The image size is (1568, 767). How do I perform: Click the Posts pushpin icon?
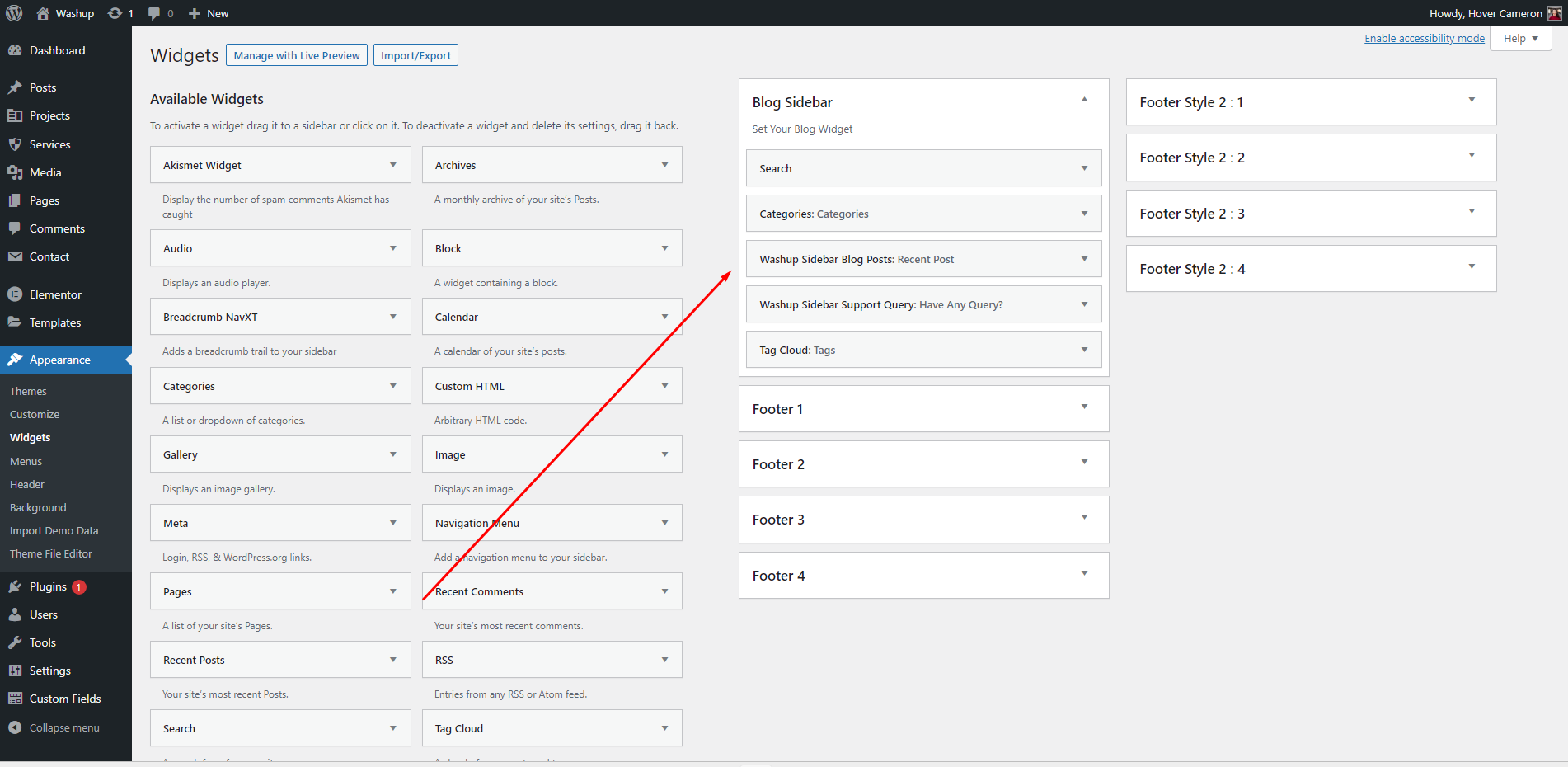15,87
